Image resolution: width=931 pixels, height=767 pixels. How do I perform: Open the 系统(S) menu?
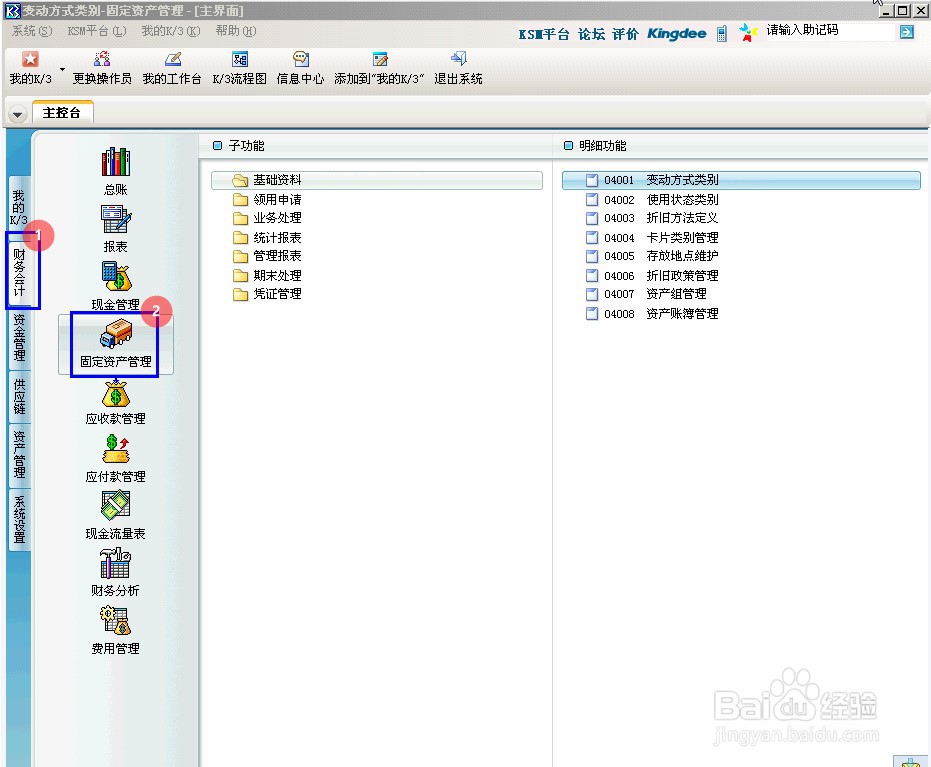(32, 31)
